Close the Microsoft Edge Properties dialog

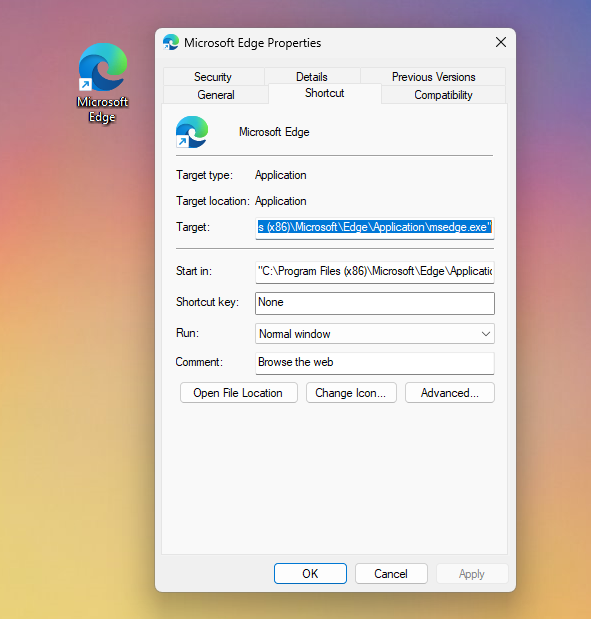501,42
